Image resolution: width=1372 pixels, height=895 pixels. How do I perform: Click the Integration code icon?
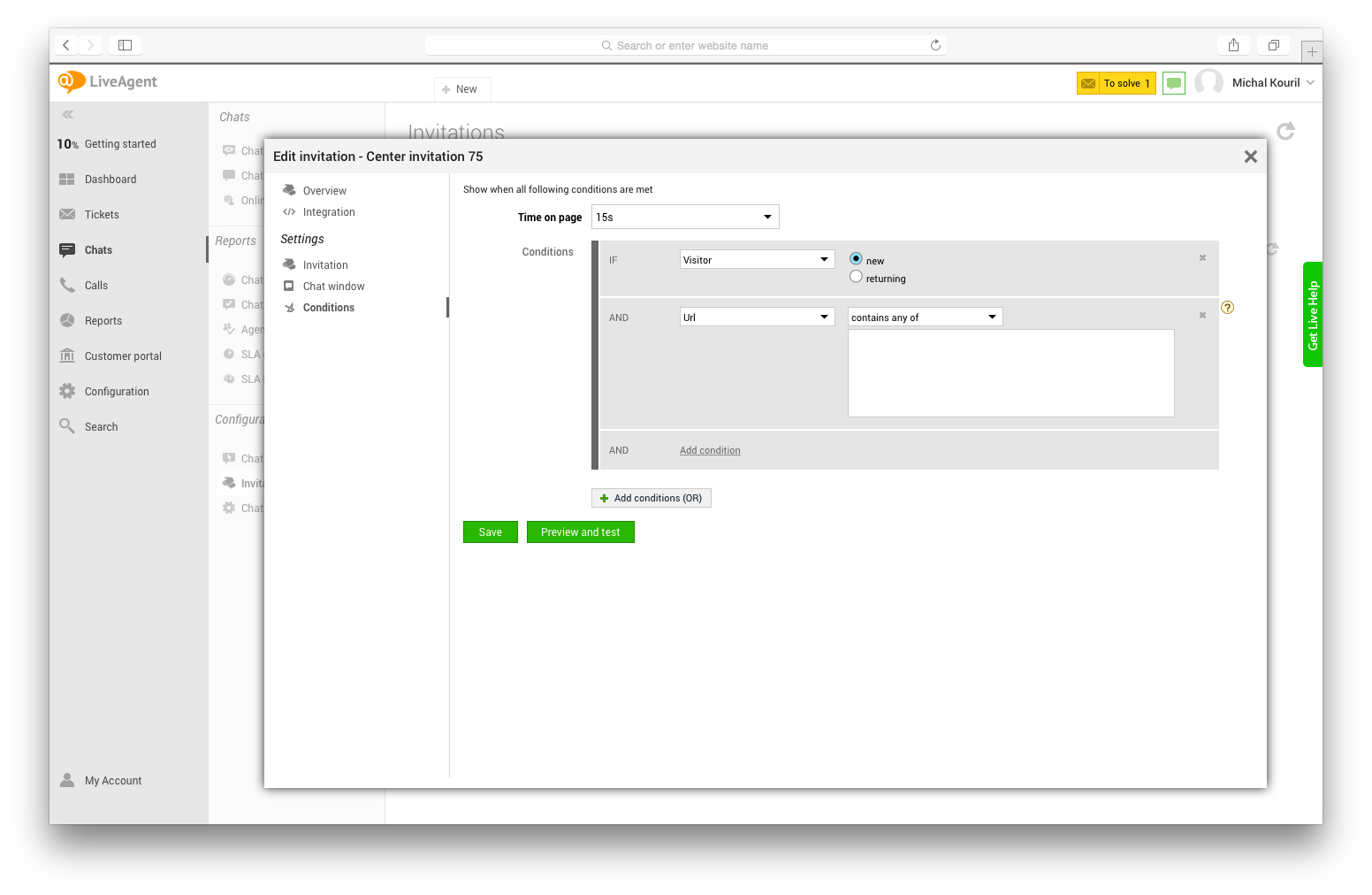point(289,212)
